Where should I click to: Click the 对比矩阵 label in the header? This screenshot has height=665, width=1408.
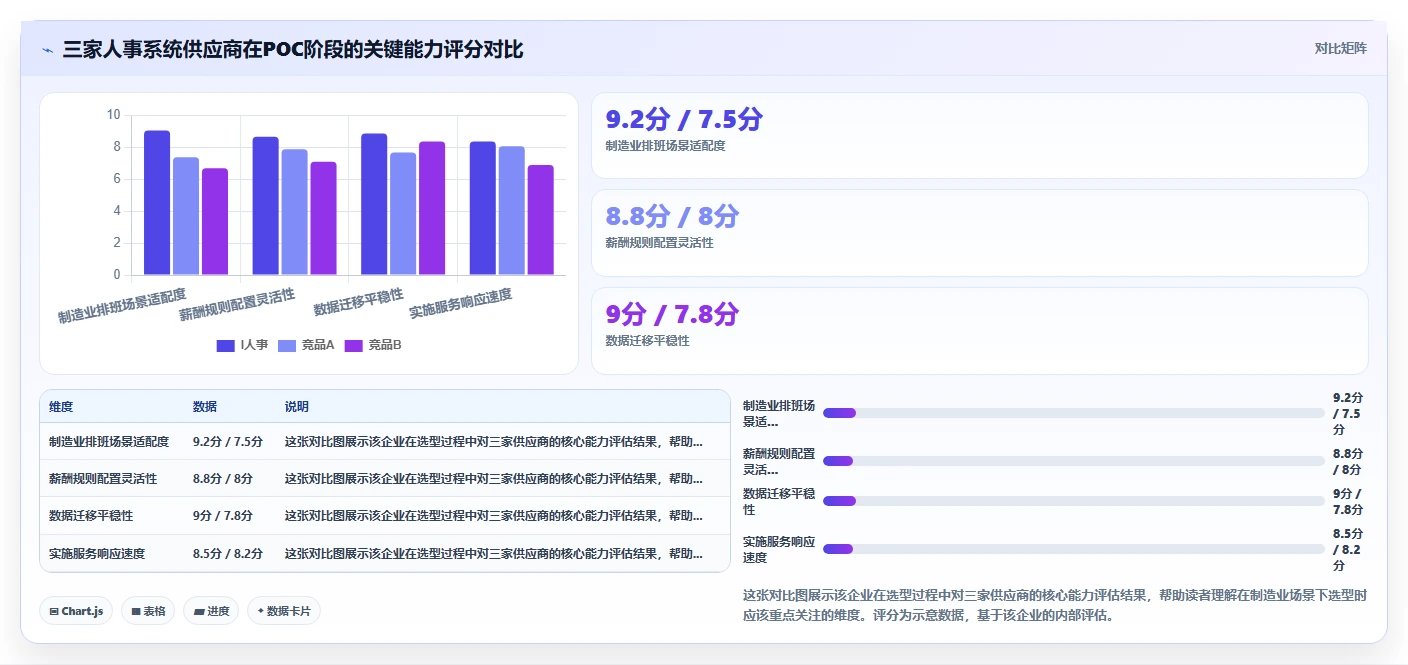pyautogui.click(x=1340, y=48)
